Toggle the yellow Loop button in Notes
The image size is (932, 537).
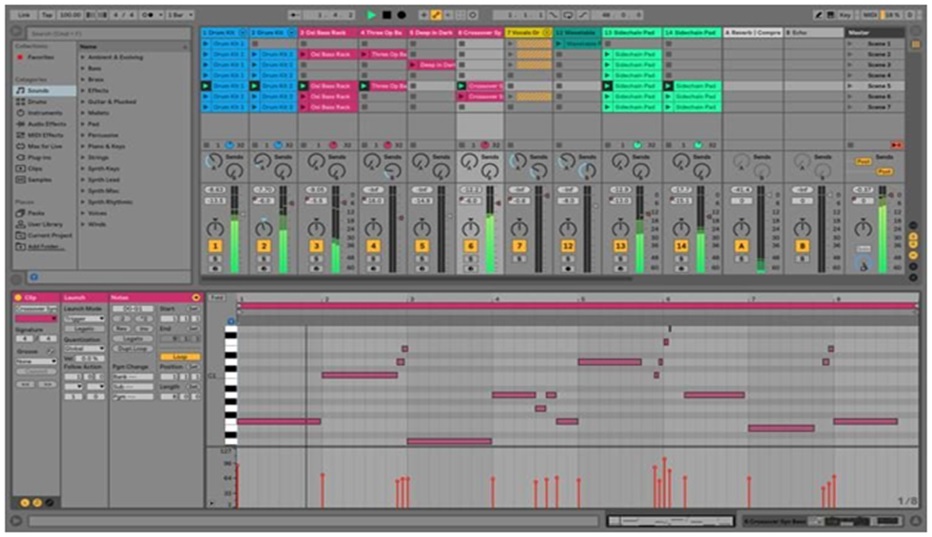coord(180,357)
